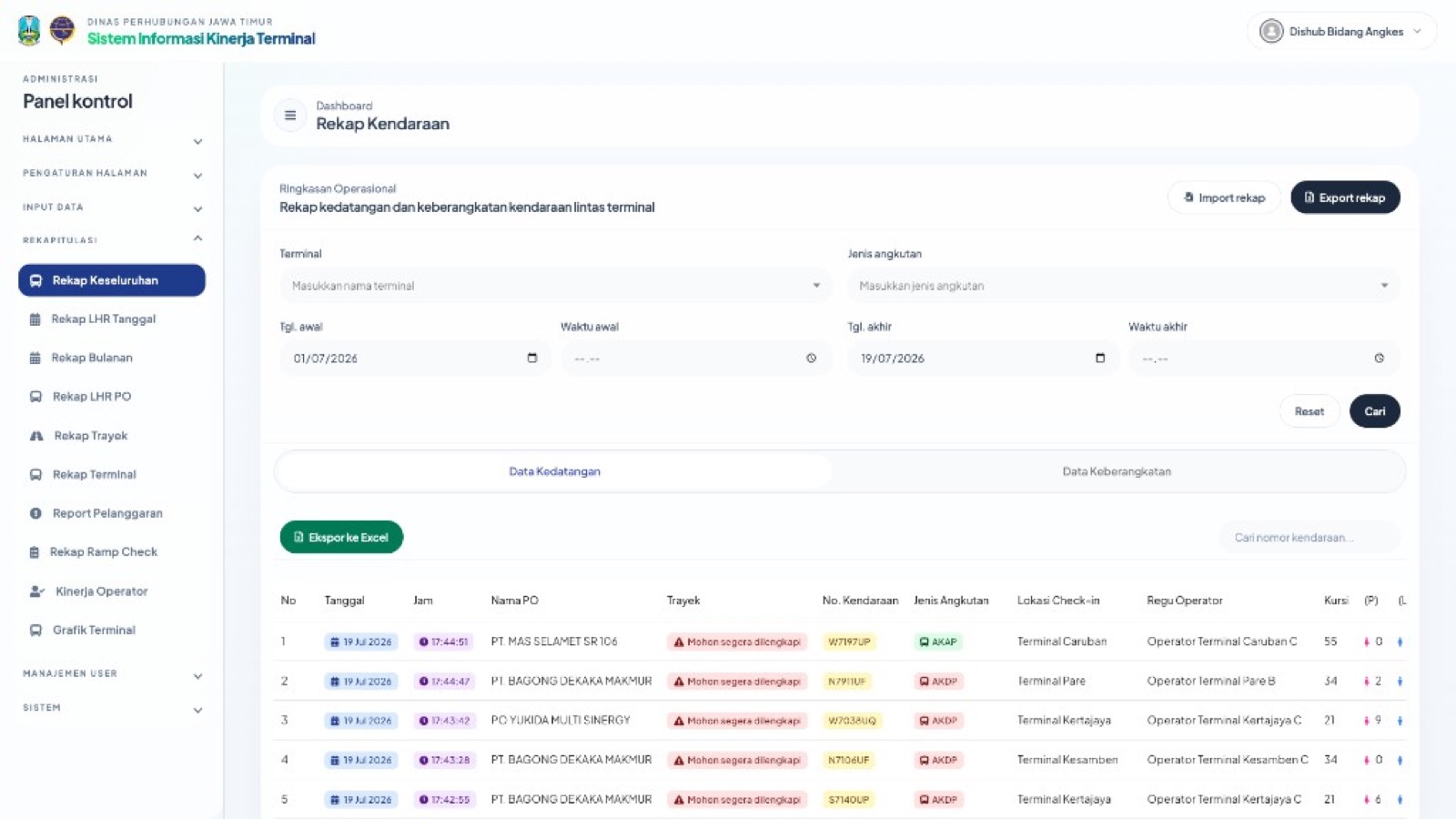This screenshot has width=1456, height=819.
Task: Click the Reset filter button
Action: [1309, 411]
